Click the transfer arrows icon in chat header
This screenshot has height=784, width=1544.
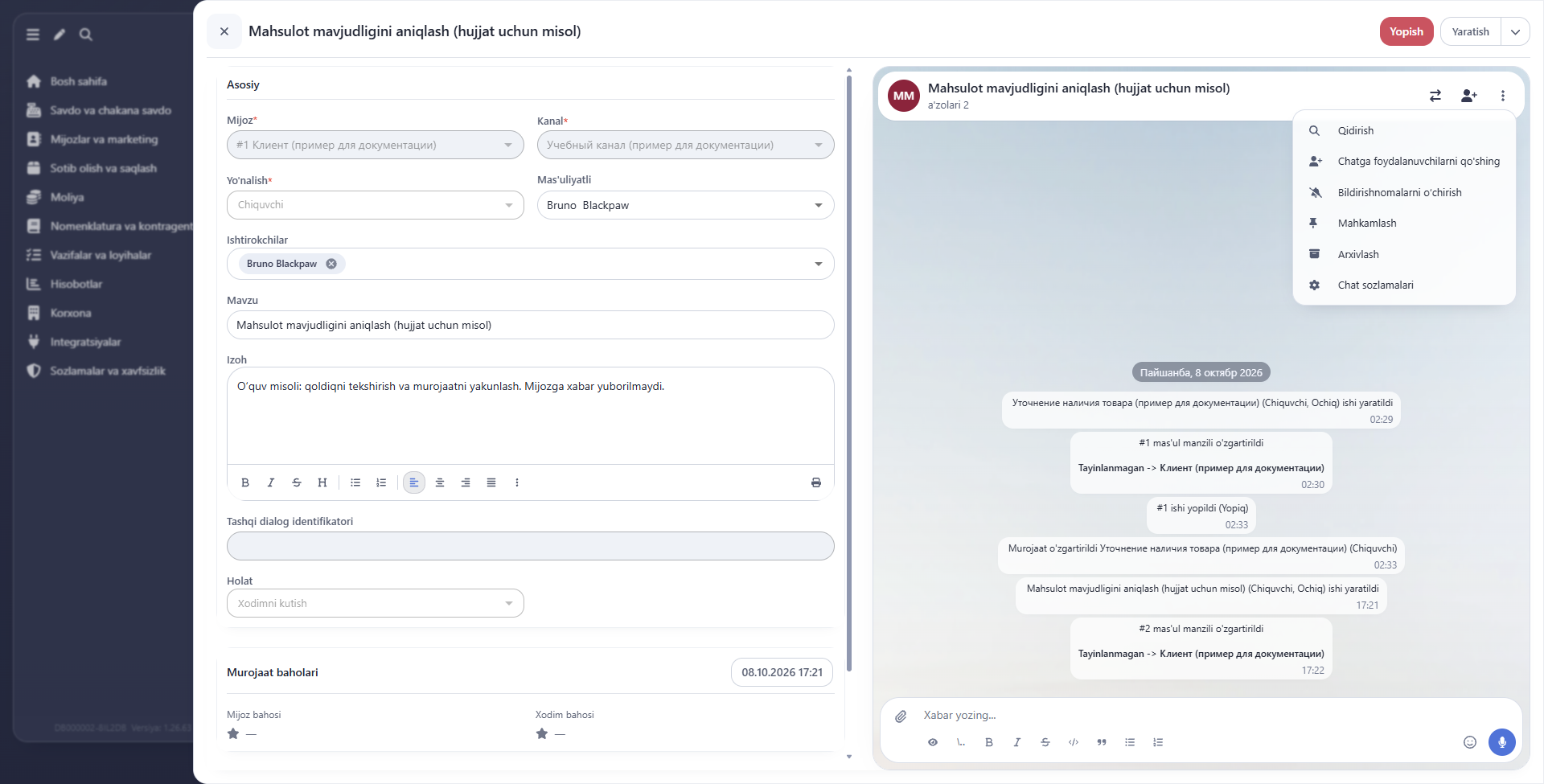pyautogui.click(x=1435, y=96)
